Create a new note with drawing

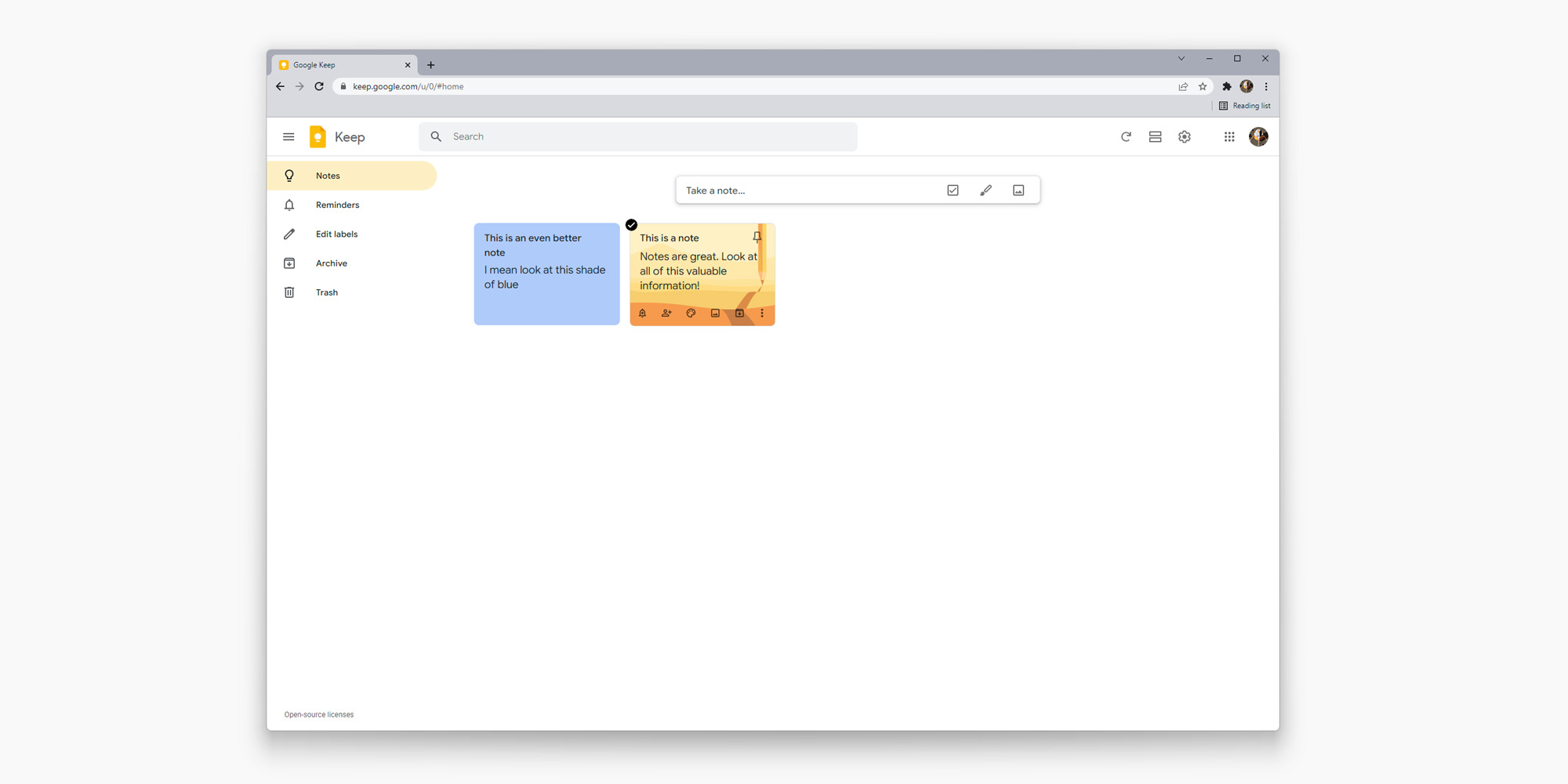pyautogui.click(x=985, y=190)
